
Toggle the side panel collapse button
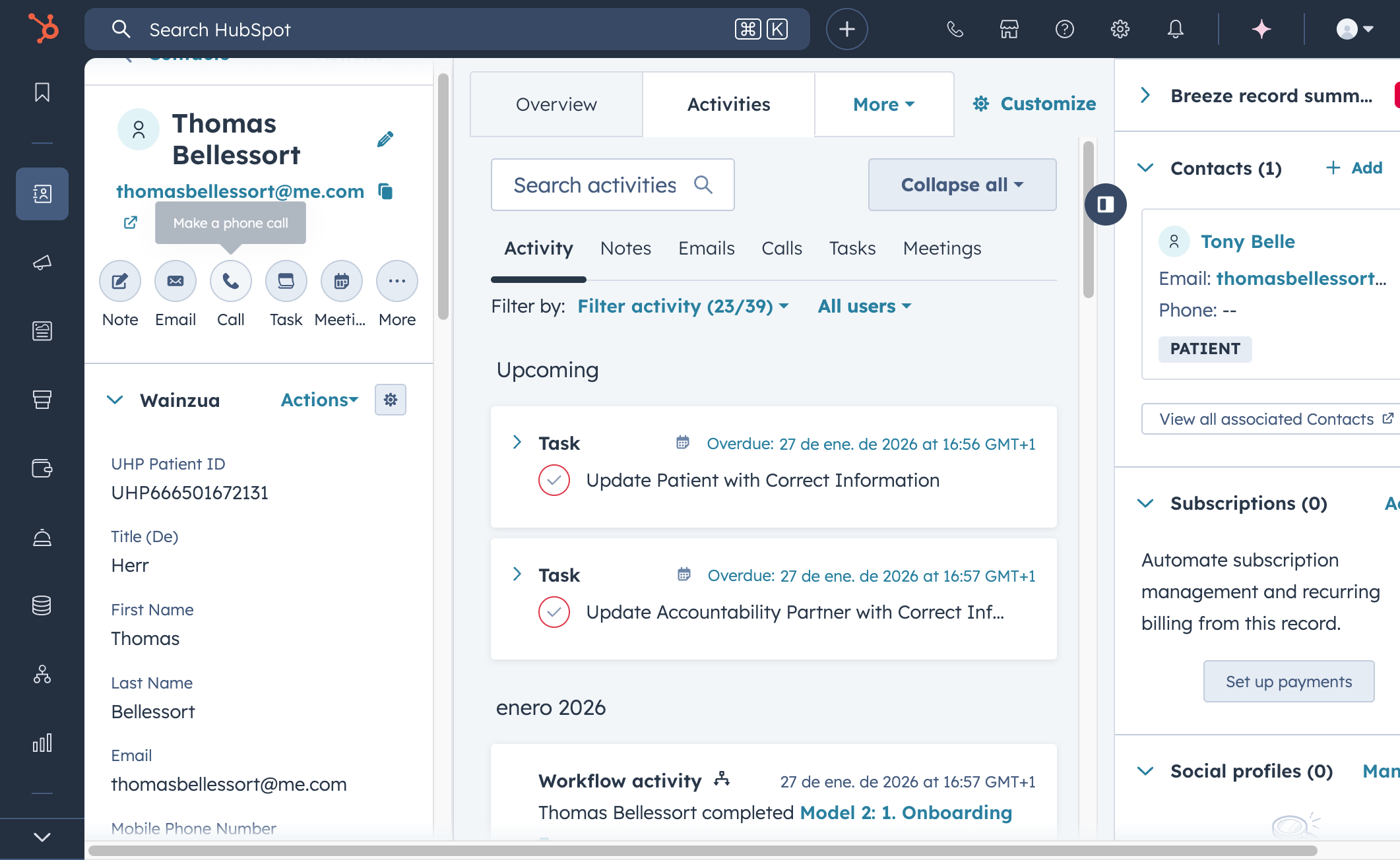[1106, 204]
